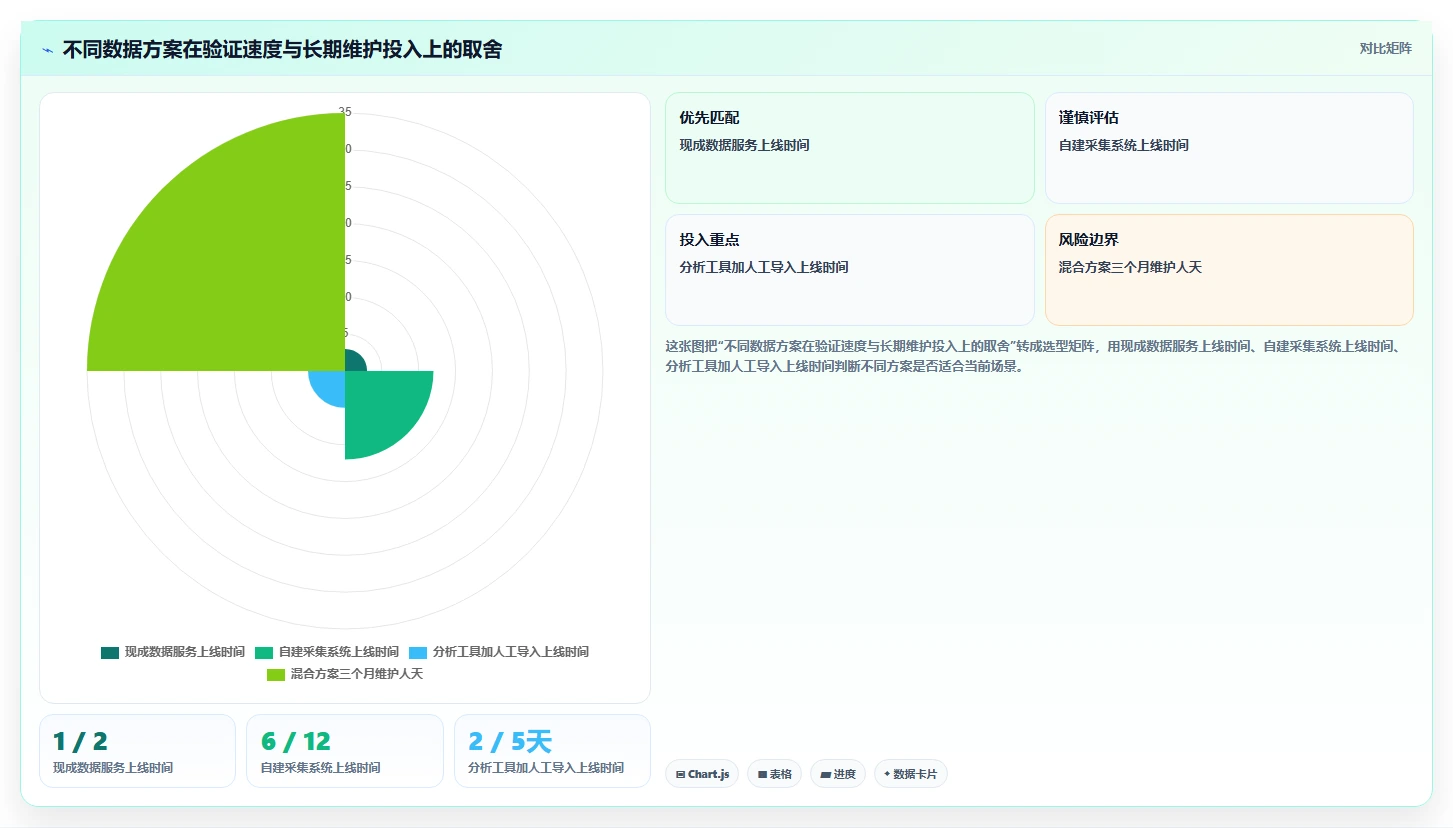Select the Chart.js tag chip

coord(702,774)
